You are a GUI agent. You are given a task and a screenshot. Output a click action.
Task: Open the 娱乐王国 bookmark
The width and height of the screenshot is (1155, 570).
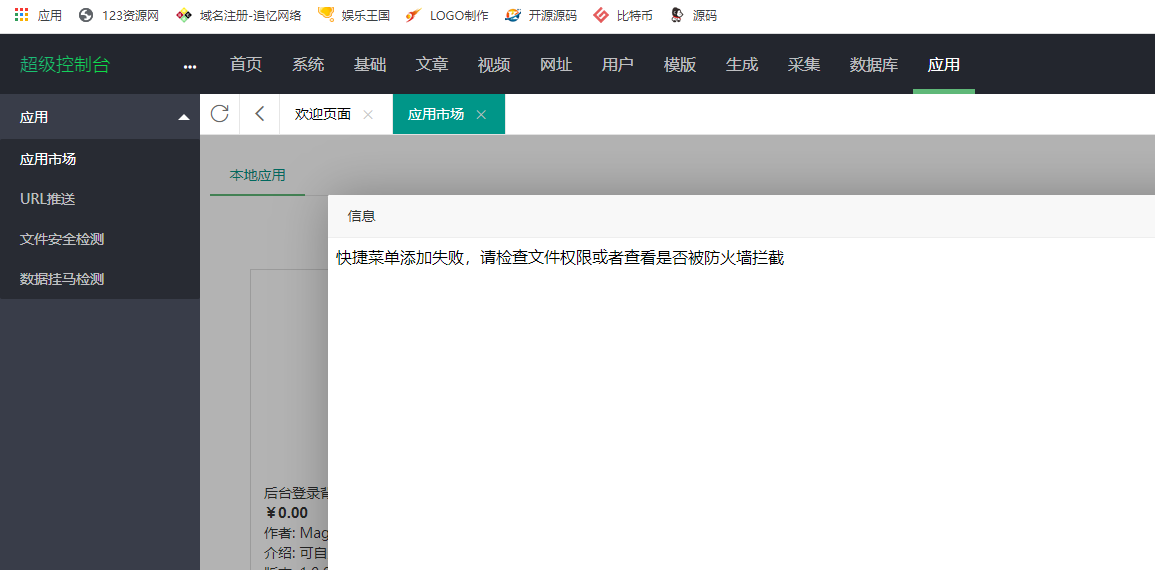[354, 15]
